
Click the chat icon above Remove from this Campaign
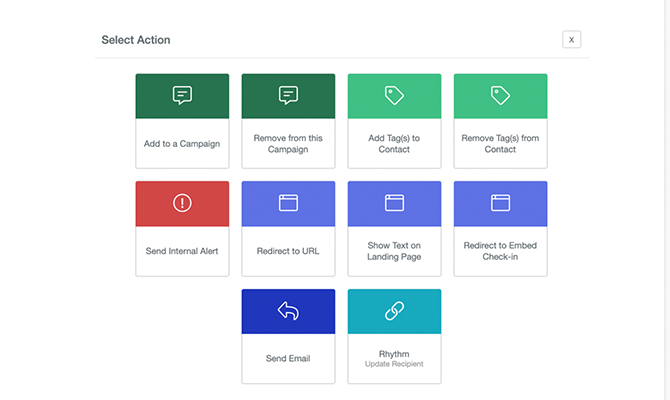(288, 95)
